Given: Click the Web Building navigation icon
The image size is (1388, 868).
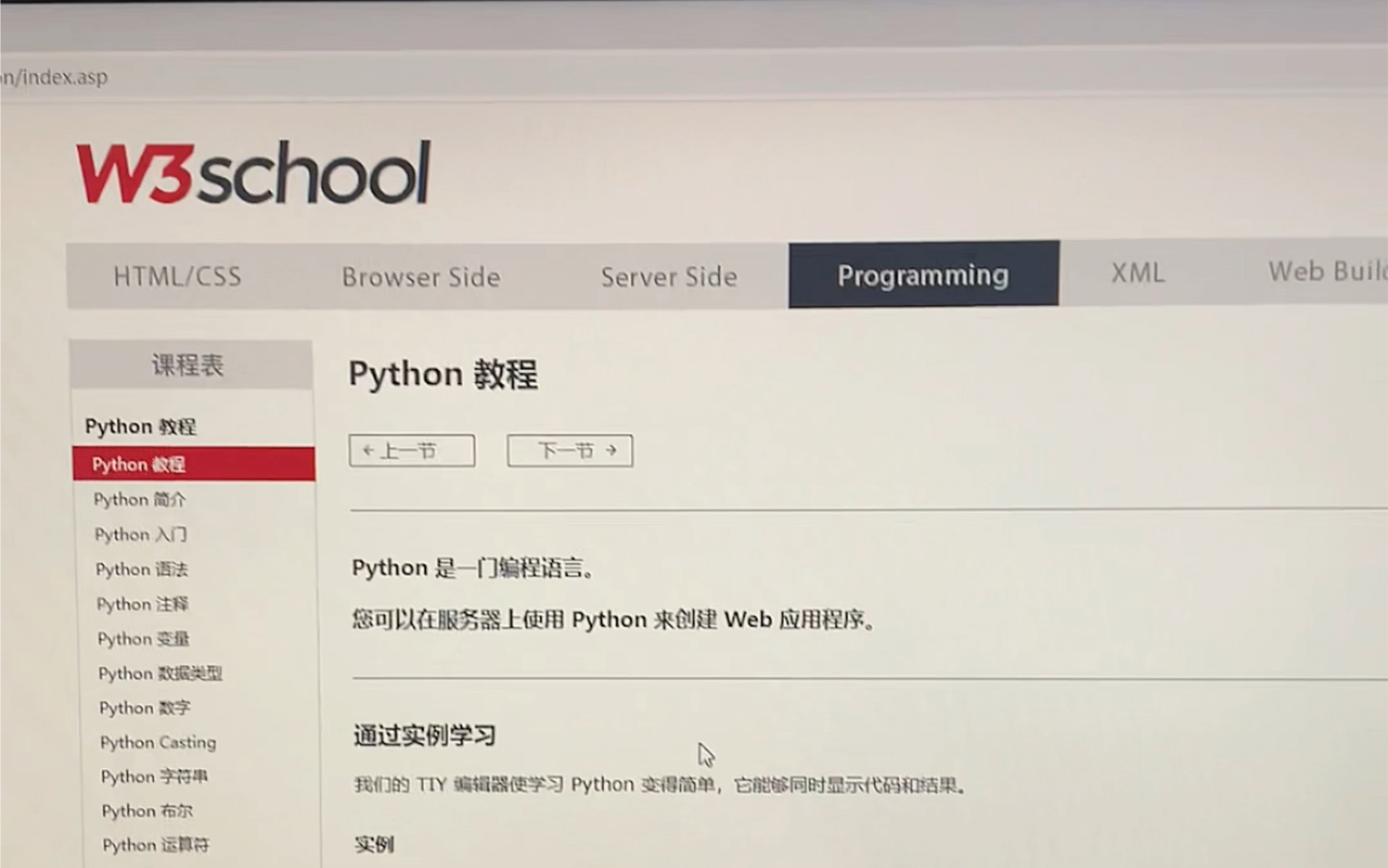Looking at the screenshot, I should pos(1320,275).
